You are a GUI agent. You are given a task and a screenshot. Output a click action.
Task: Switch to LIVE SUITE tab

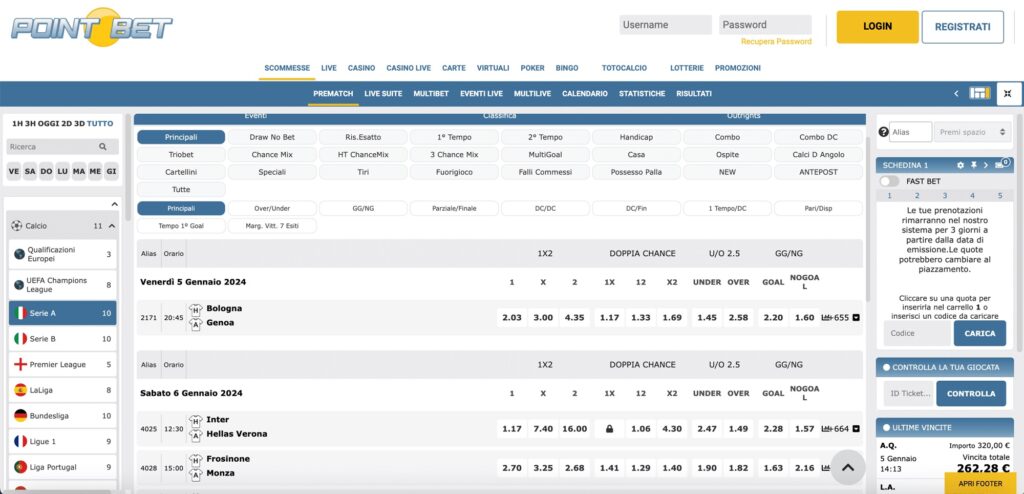[383, 93]
